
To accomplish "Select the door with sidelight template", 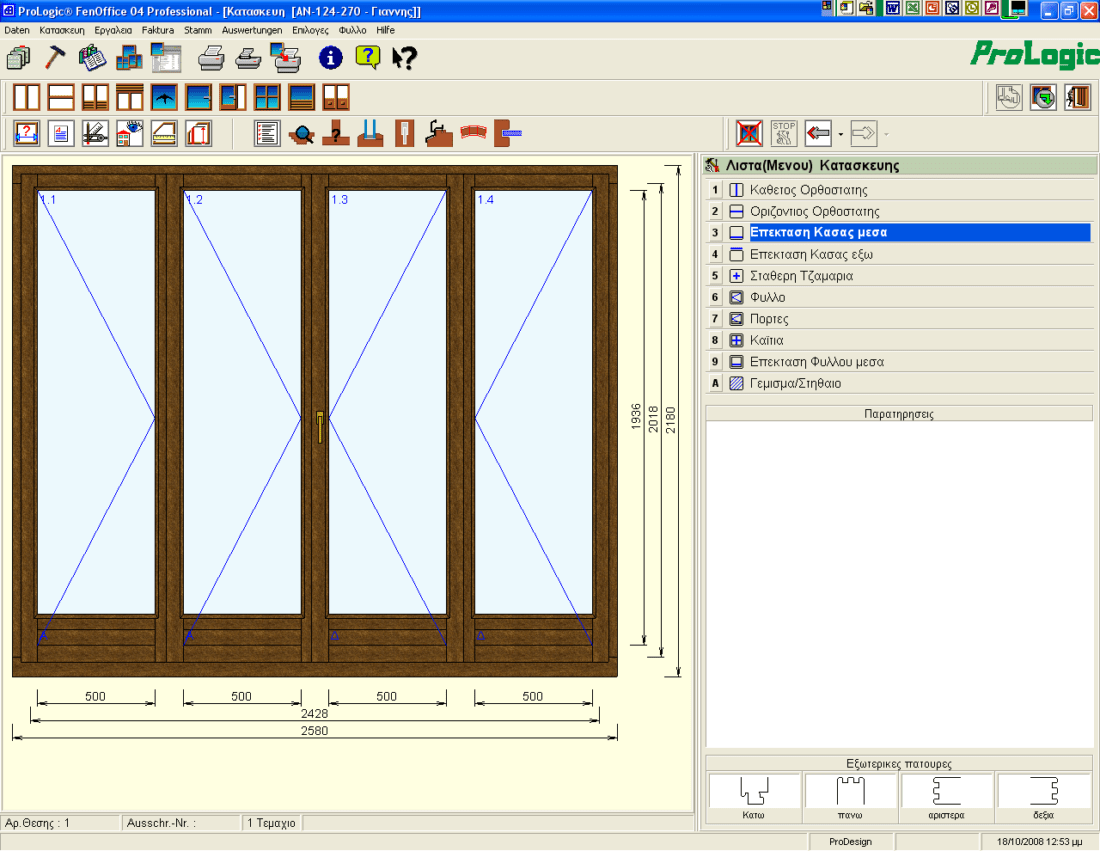I will click(x=233, y=98).
